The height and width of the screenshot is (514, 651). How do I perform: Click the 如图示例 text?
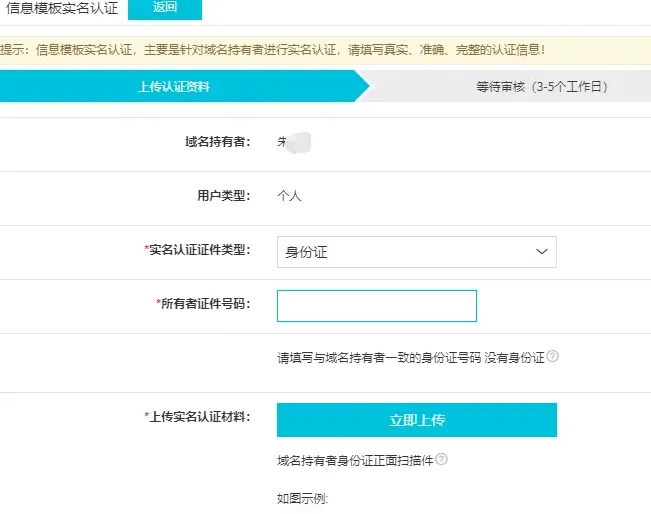click(303, 499)
